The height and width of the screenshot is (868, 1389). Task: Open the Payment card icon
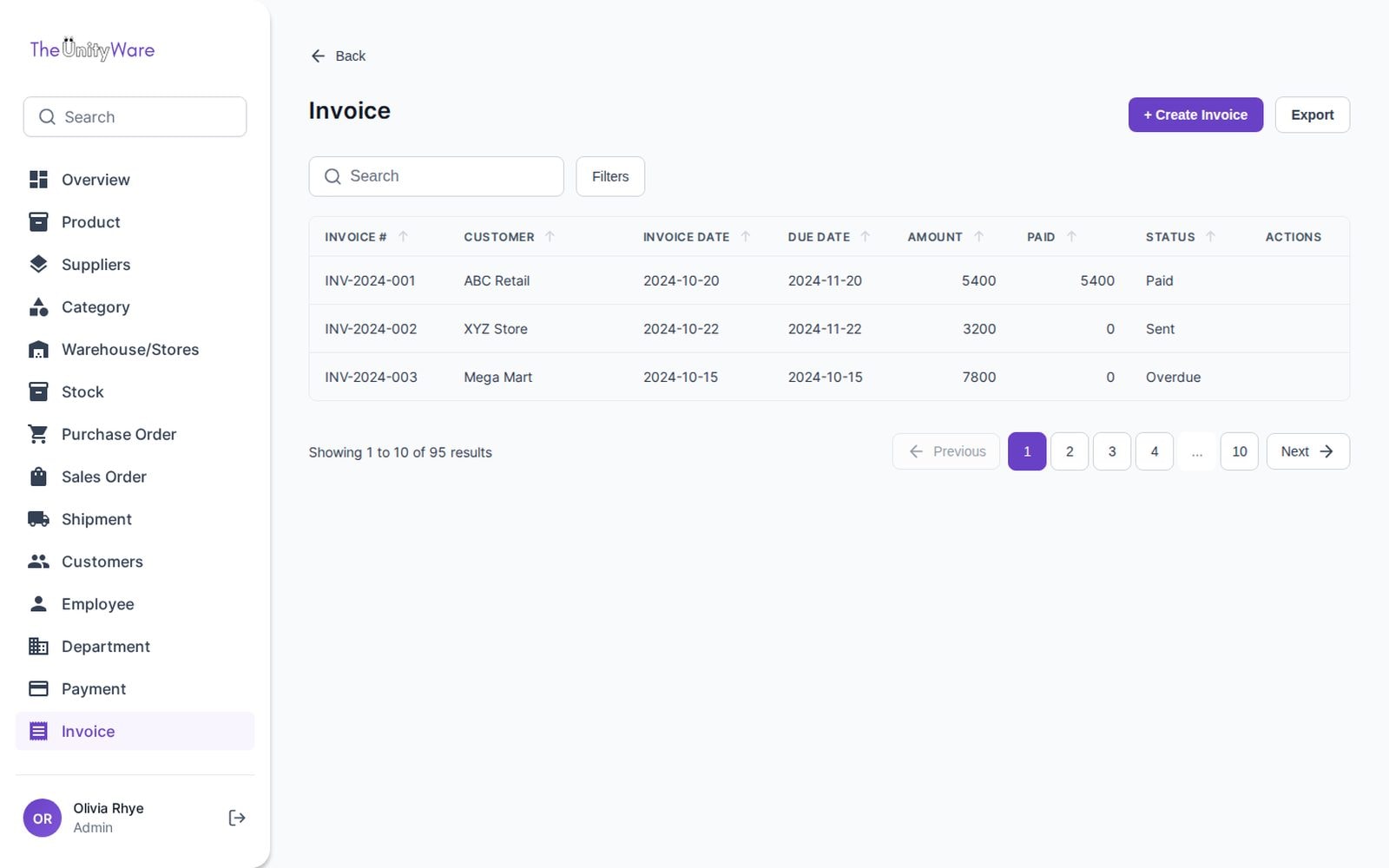[x=38, y=689]
